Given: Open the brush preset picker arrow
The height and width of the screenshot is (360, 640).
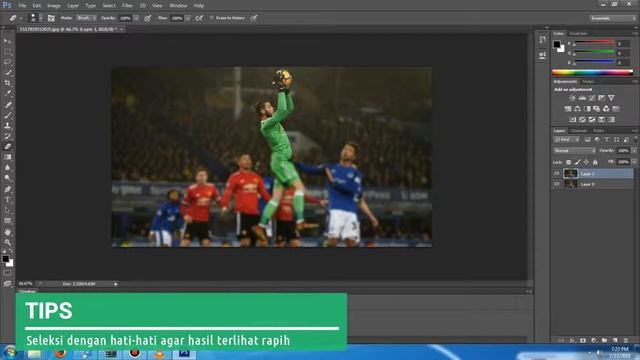Looking at the screenshot, I should point(40,18).
